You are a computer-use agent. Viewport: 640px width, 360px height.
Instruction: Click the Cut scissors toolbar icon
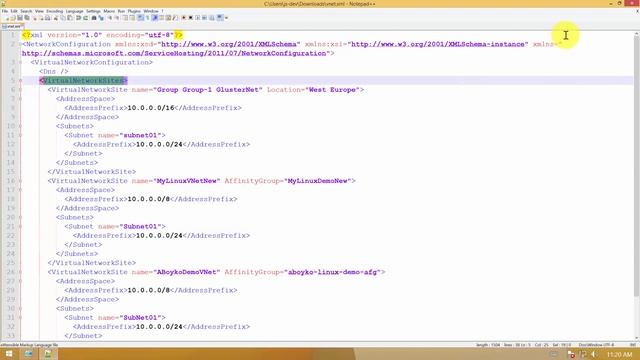click(56, 18)
